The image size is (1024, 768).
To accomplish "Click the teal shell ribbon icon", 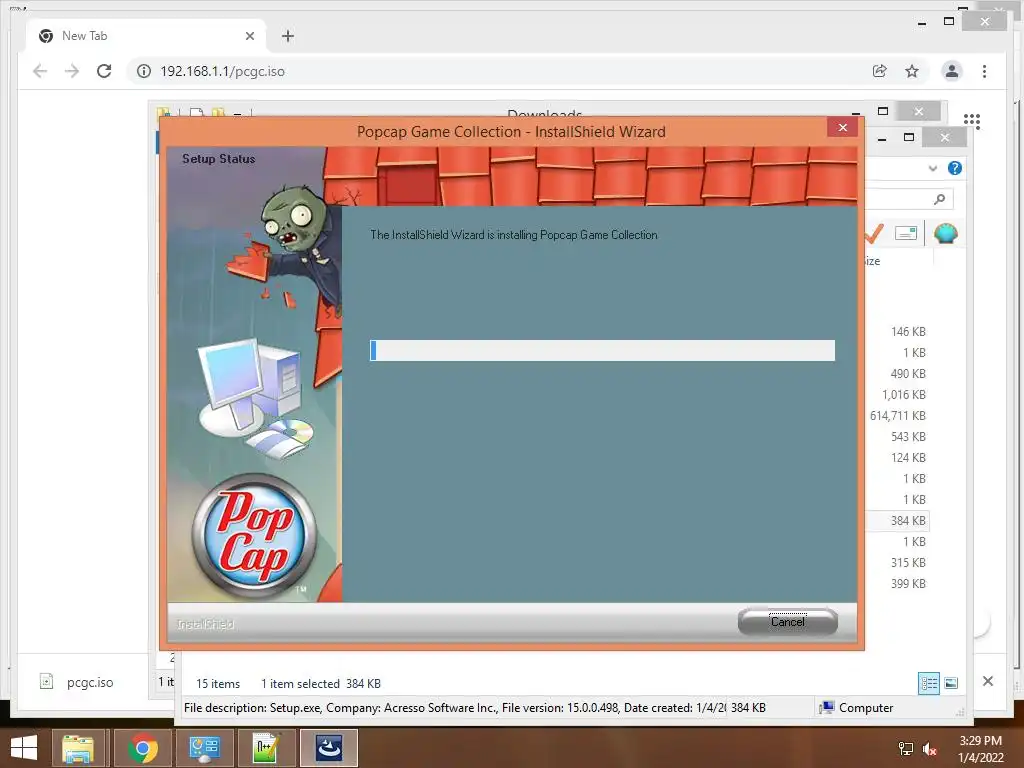I will click(x=946, y=233).
